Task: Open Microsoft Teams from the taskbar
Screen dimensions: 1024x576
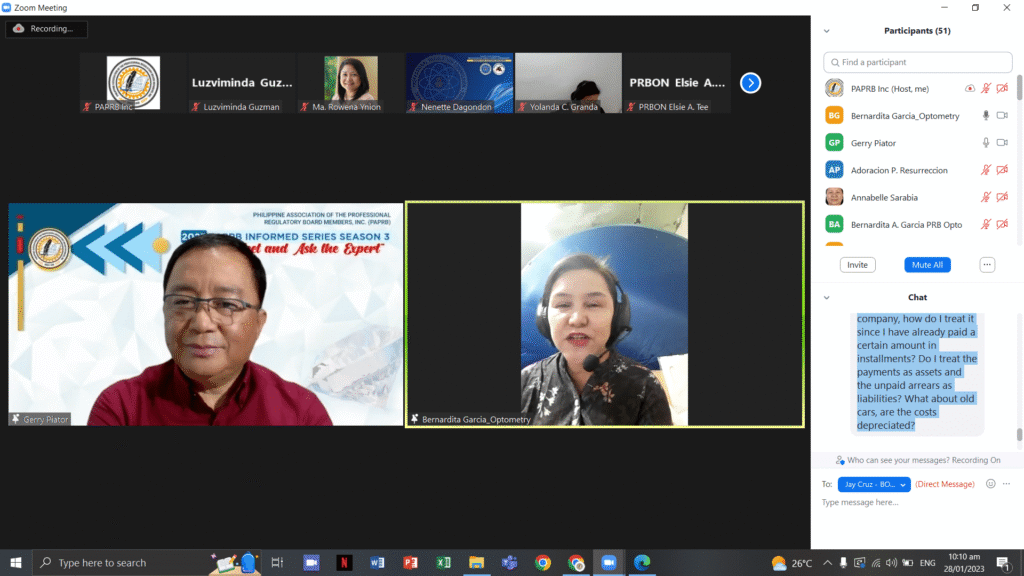Action: point(509,562)
